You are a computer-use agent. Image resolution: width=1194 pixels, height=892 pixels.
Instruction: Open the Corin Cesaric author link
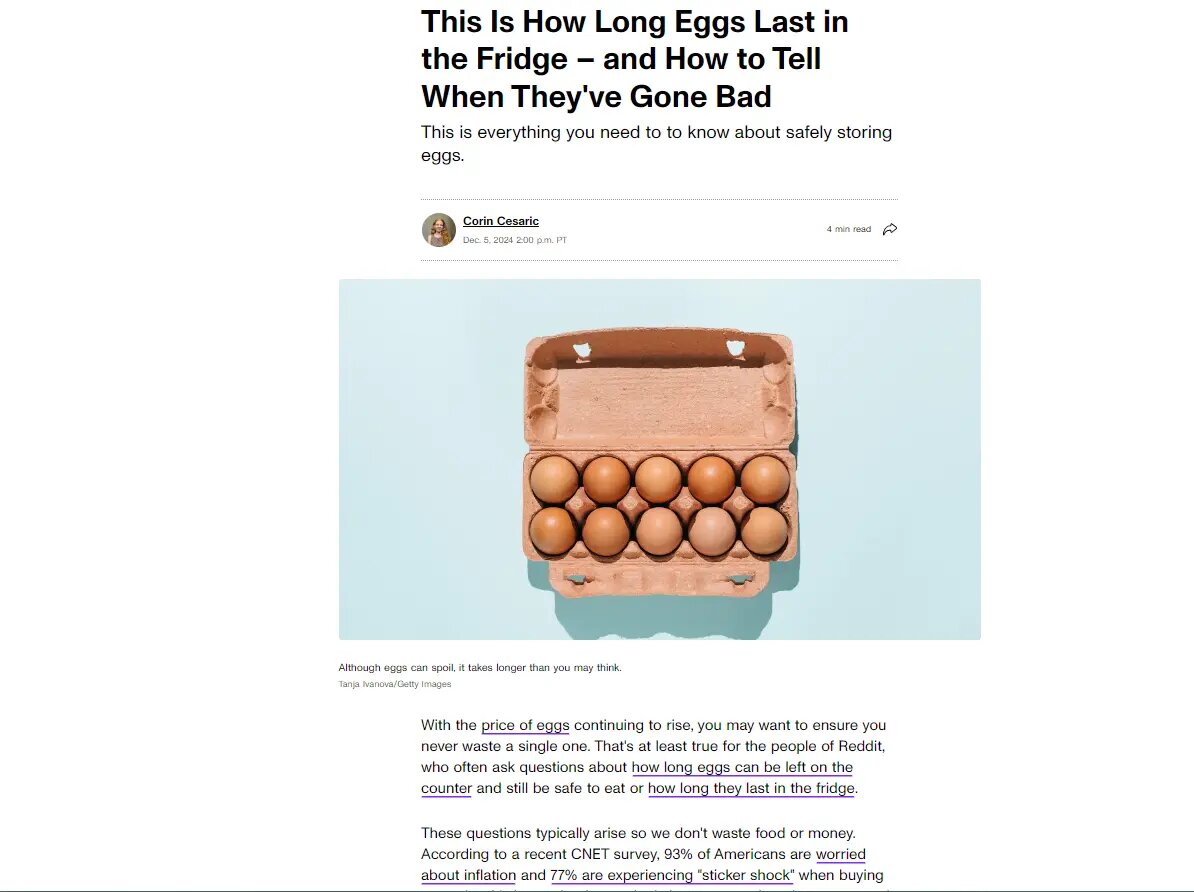point(500,221)
